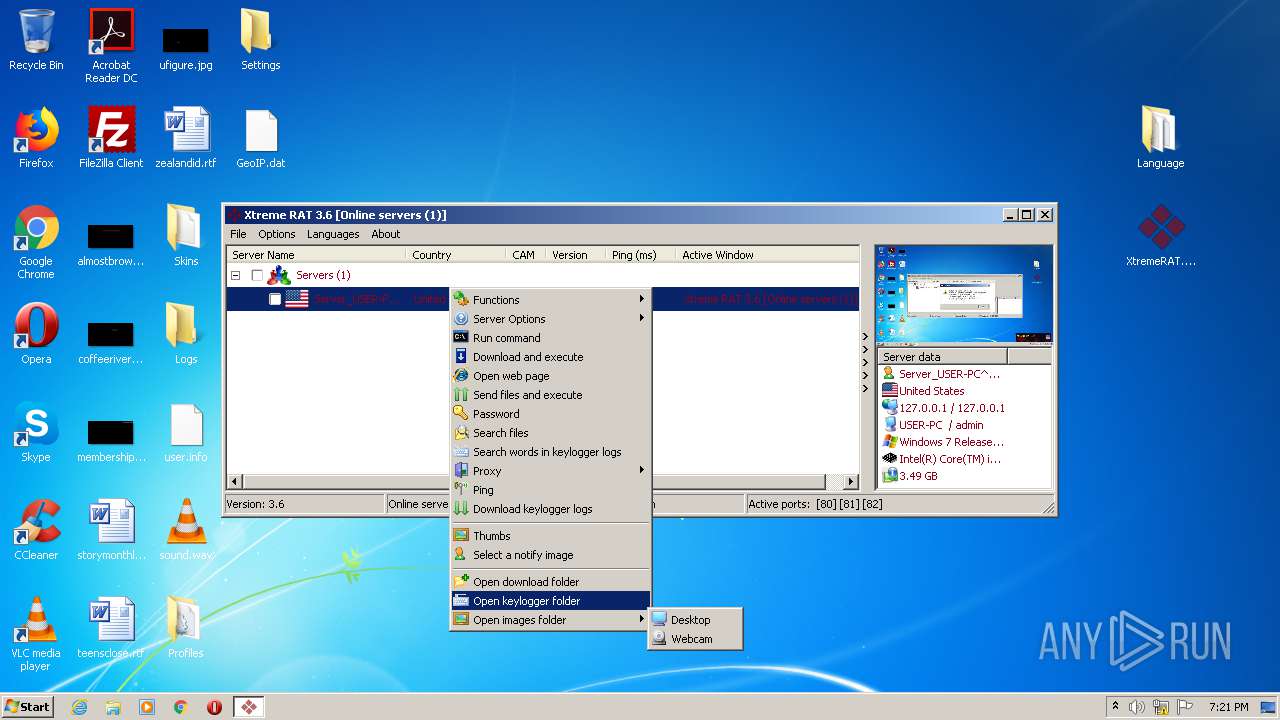1280x720 pixels.
Task: Open the File menu
Action: pos(238,234)
